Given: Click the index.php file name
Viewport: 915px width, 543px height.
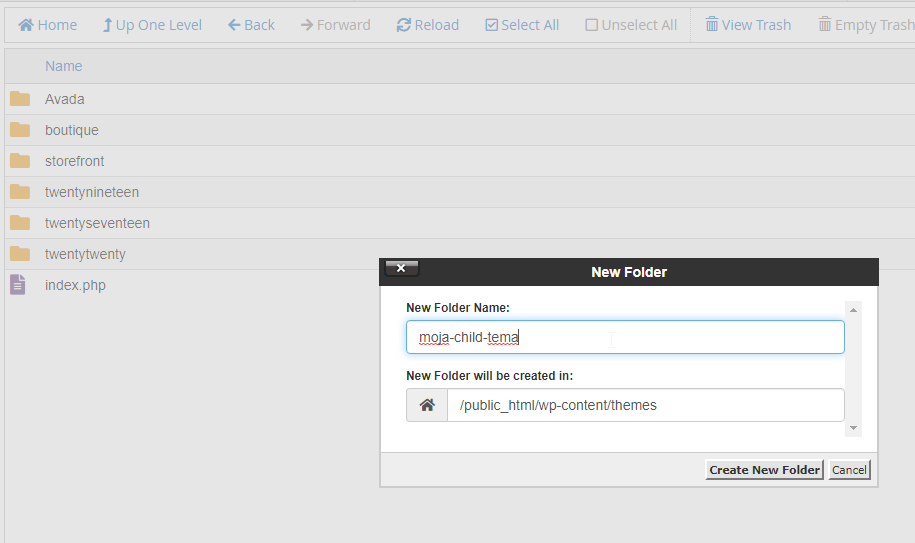Looking at the screenshot, I should [75, 285].
